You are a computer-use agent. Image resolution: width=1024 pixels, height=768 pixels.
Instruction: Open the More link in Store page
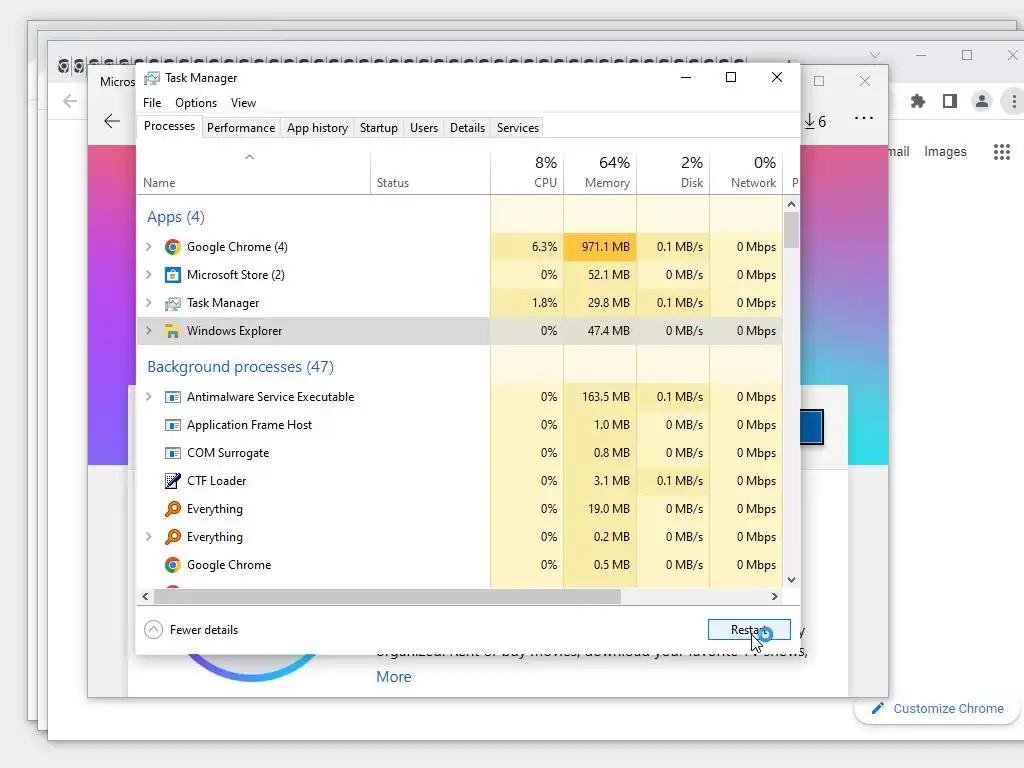(x=394, y=677)
